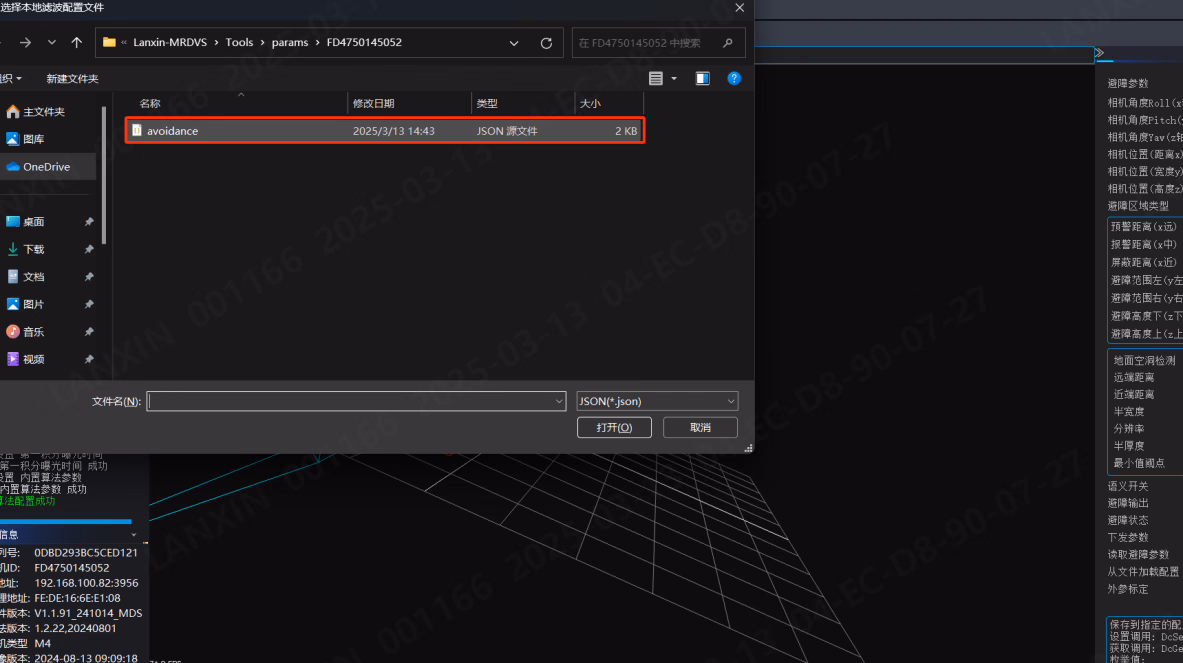Viewport: 1183px width, 663px height.
Task: Refresh the current folder
Action: (x=546, y=43)
